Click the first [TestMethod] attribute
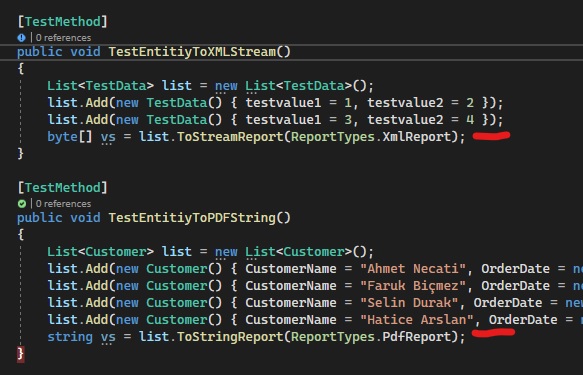Viewport: 583px width, 375px height. pyautogui.click(x=62, y=22)
